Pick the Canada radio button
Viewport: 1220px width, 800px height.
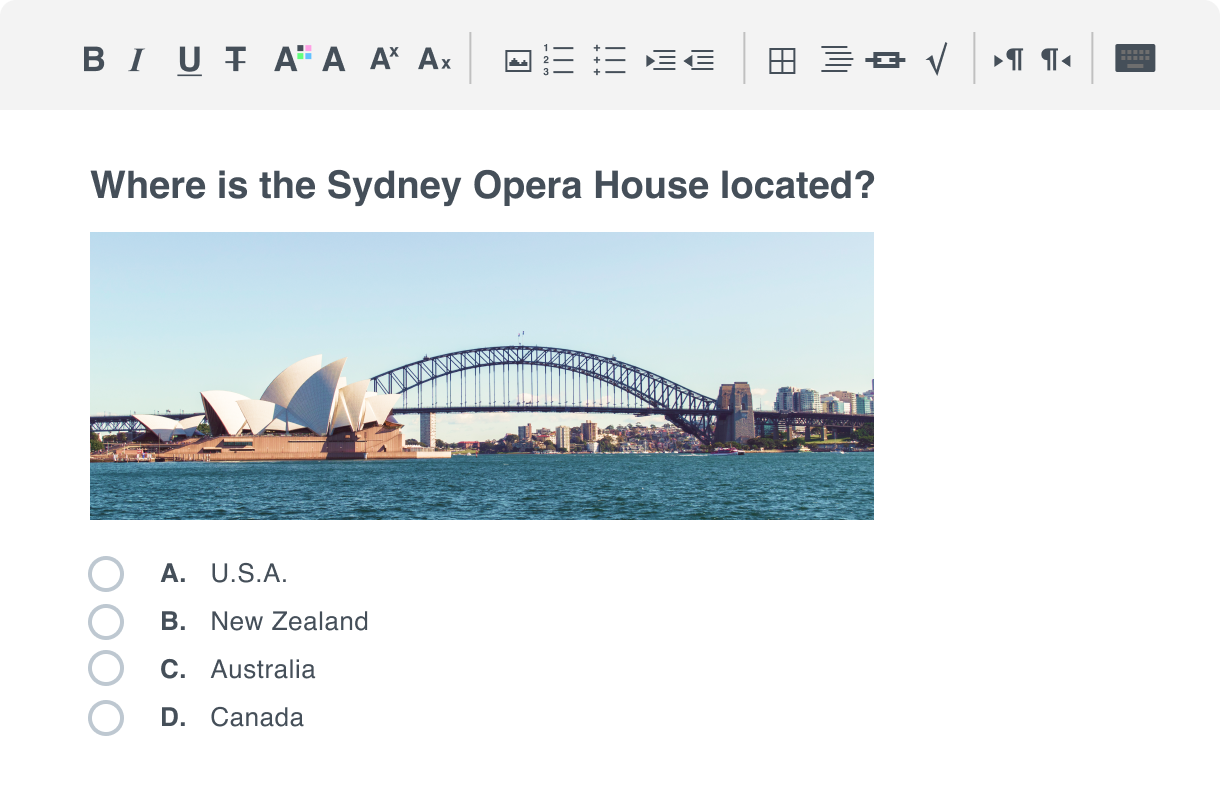[106, 718]
